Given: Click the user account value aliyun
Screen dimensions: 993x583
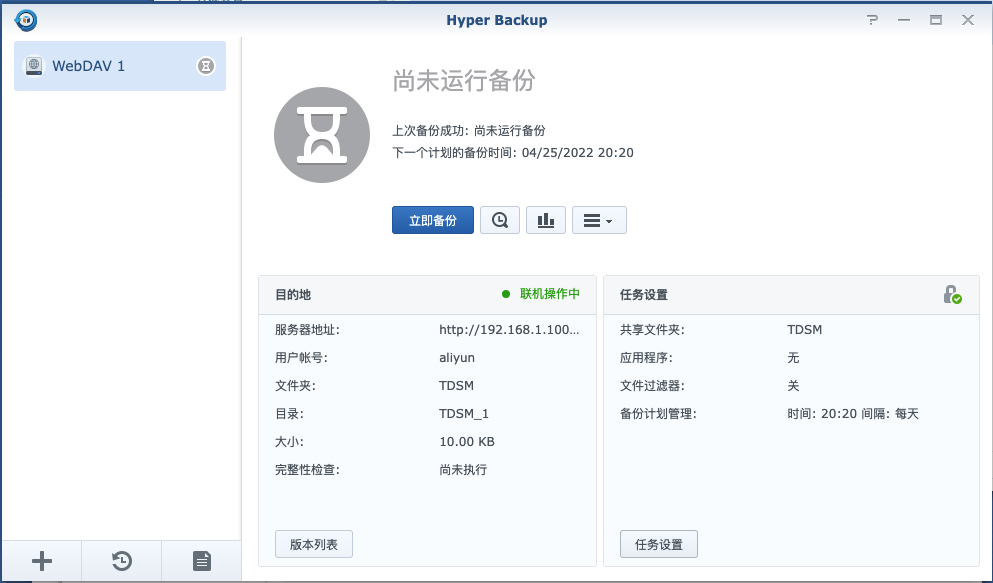Looking at the screenshot, I should [457, 358].
